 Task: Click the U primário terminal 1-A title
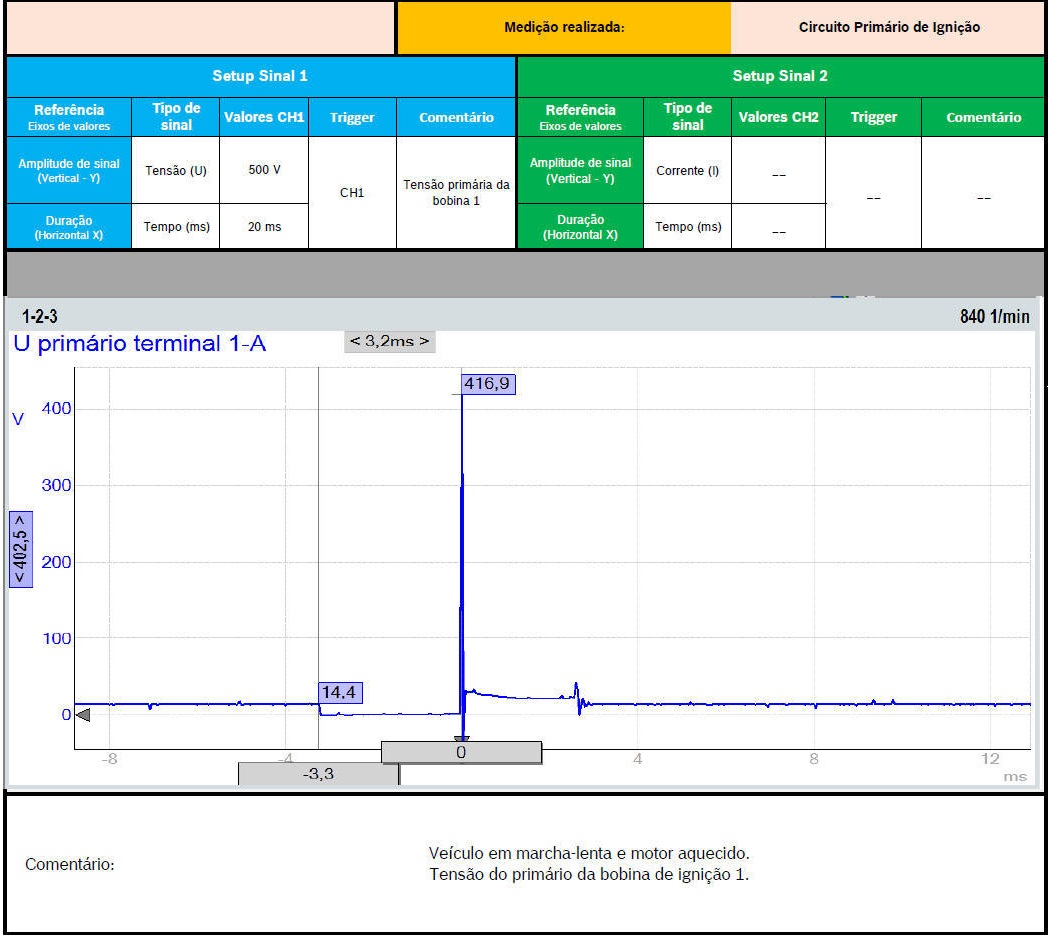coord(140,345)
